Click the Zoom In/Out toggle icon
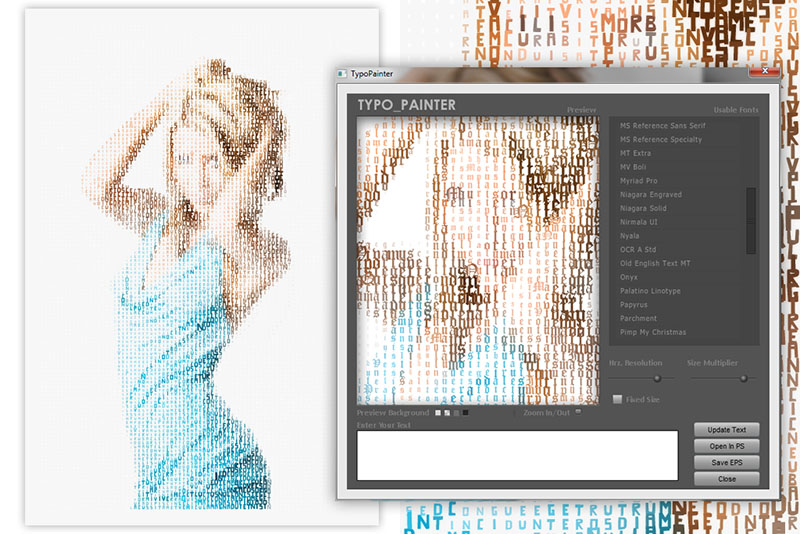The height and width of the screenshot is (534, 800). [x=577, y=411]
